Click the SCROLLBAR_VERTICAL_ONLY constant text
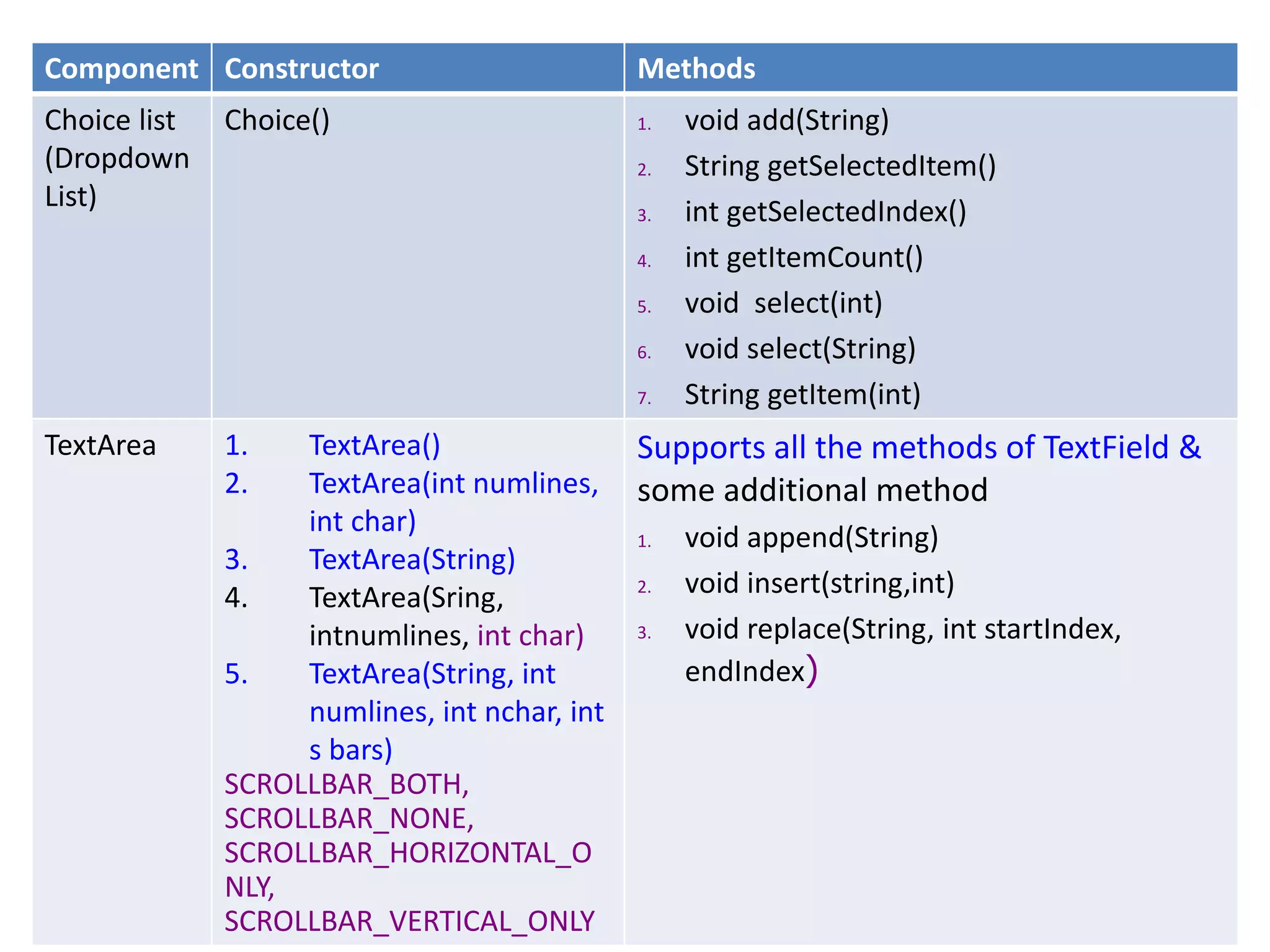This screenshot has width=1270, height=952. point(409,922)
